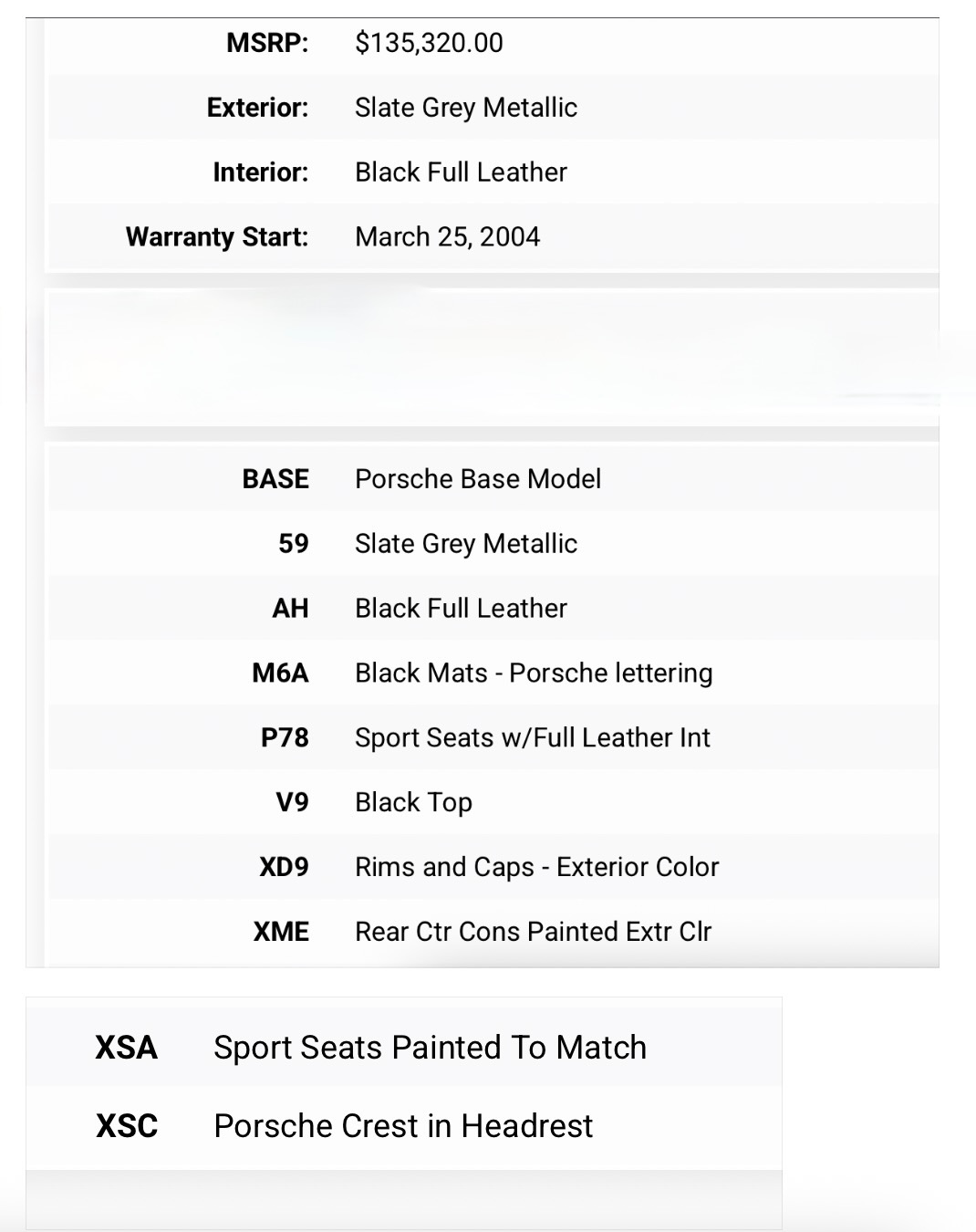Click the BASE option code
Image resolution: width=976 pixels, height=1232 pixels.
pos(275,479)
